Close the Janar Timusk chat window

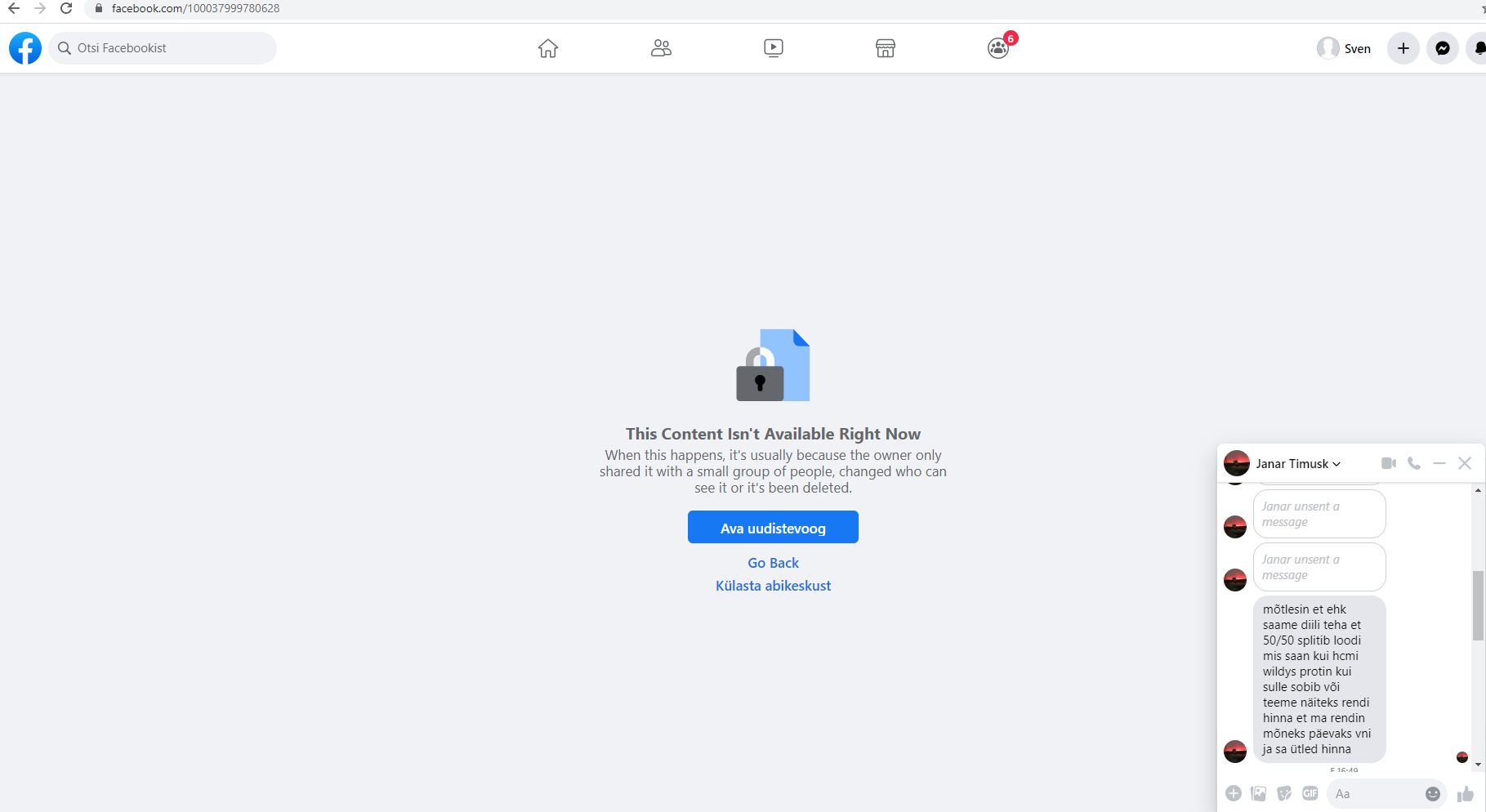click(x=1465, y=463)
